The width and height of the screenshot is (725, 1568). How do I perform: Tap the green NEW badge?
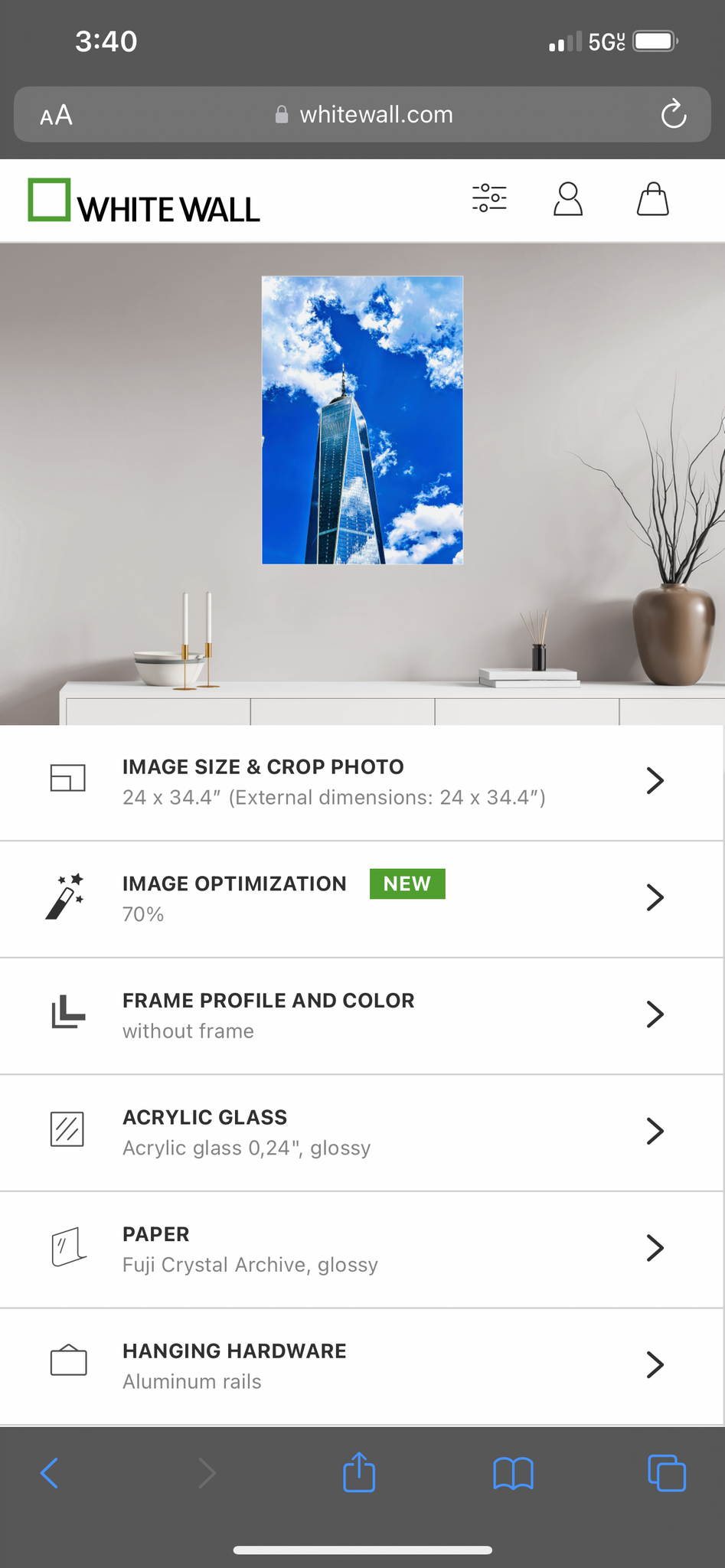[x=407, y=884]
